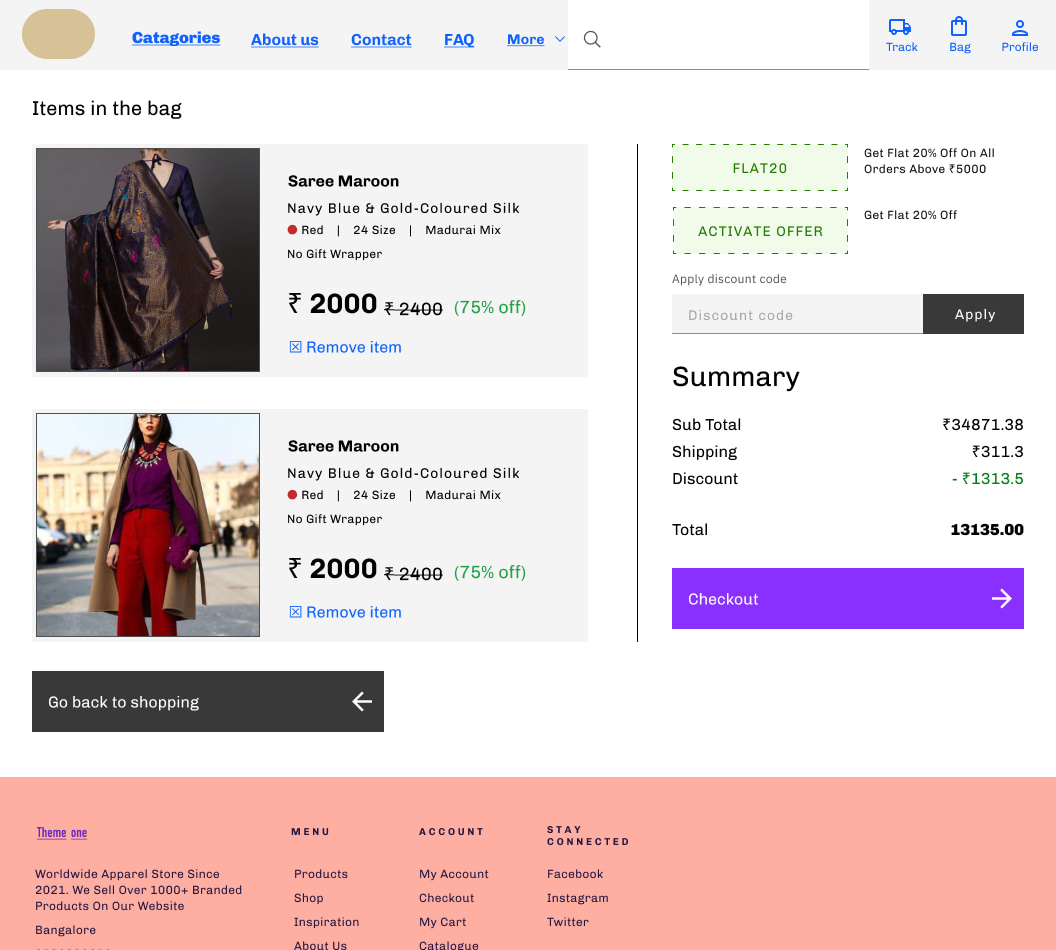The image size is (1056, 950).
Task: Open My Cart footer link
Action: pos(442,922)
